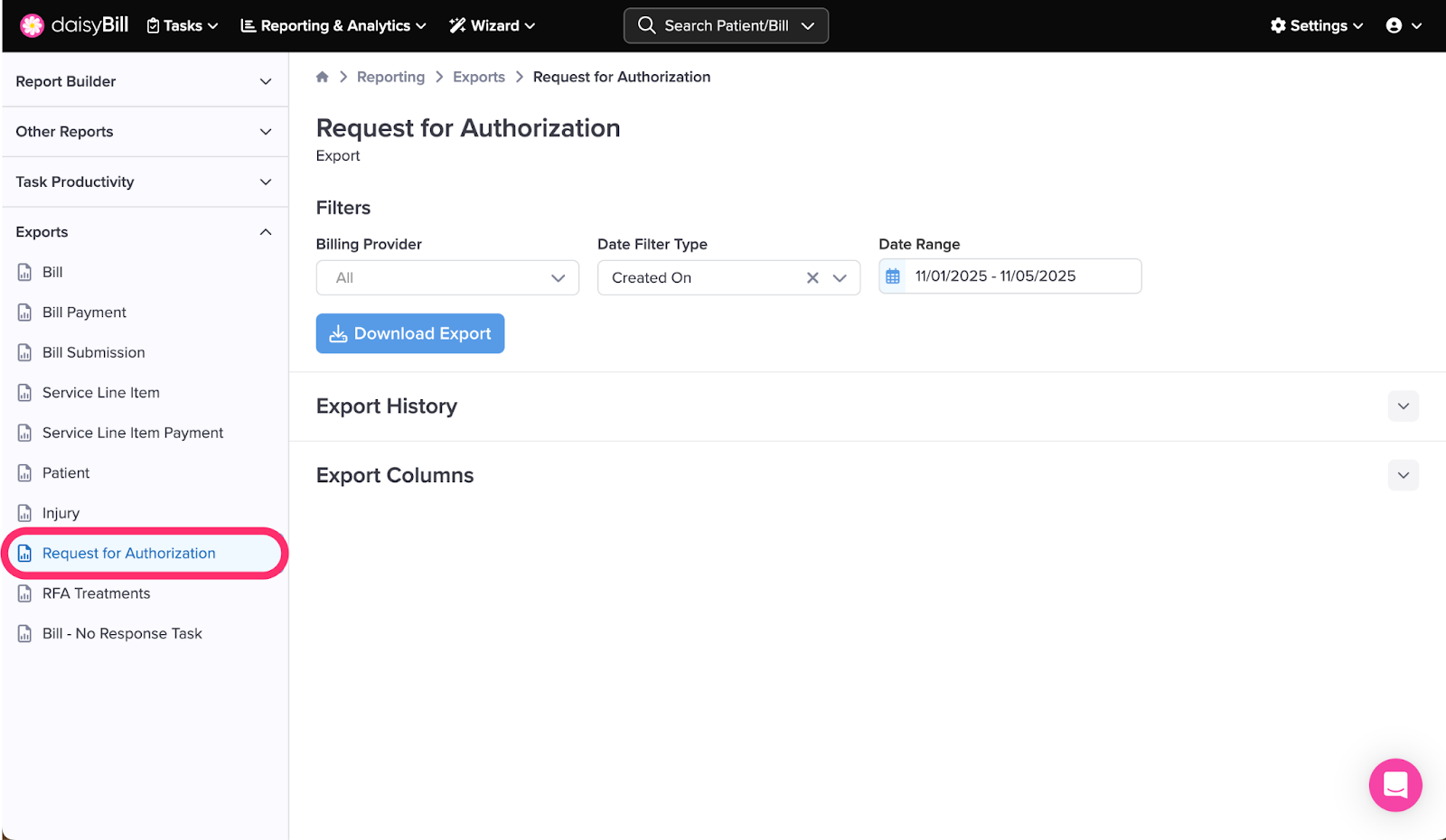
Task: Click the file icon beside RFA Treatments
Action: coord(24,593)
